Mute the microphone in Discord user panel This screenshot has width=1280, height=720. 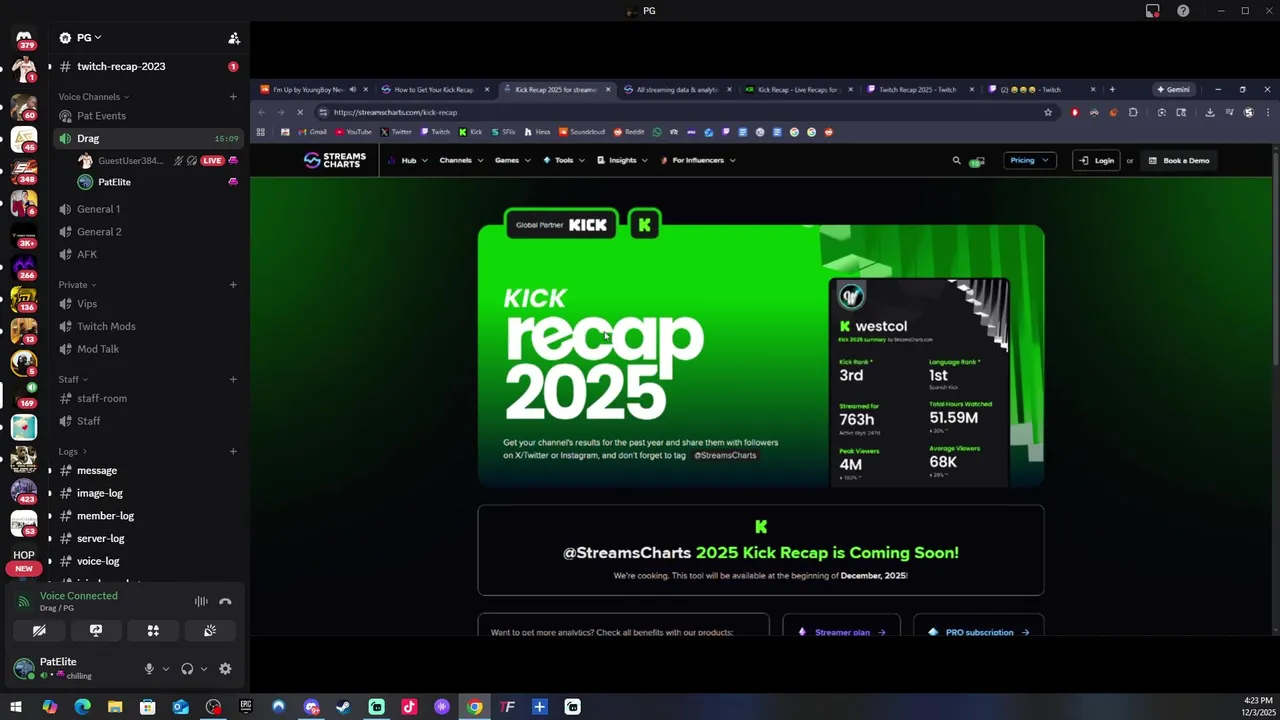coord(149,669)
